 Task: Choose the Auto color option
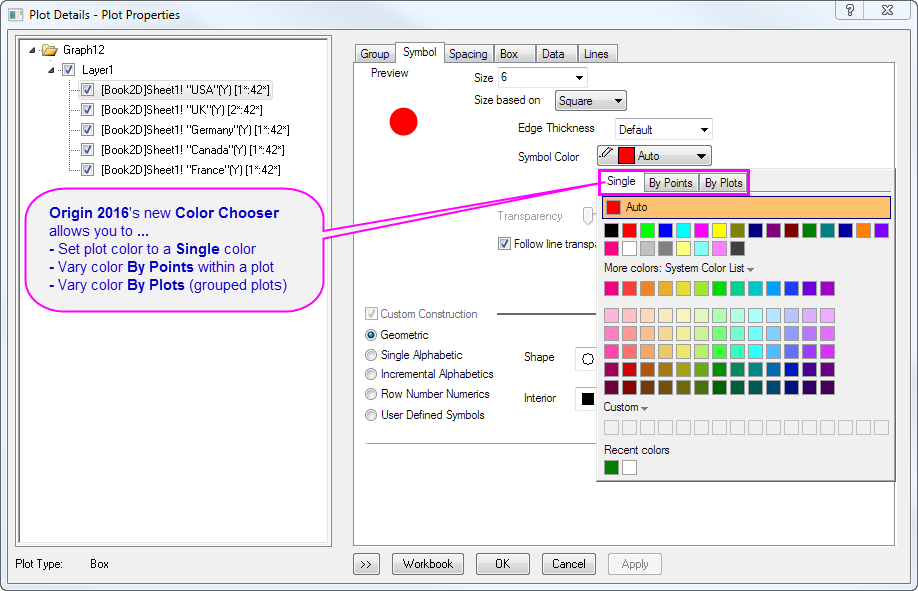(745, 207)
